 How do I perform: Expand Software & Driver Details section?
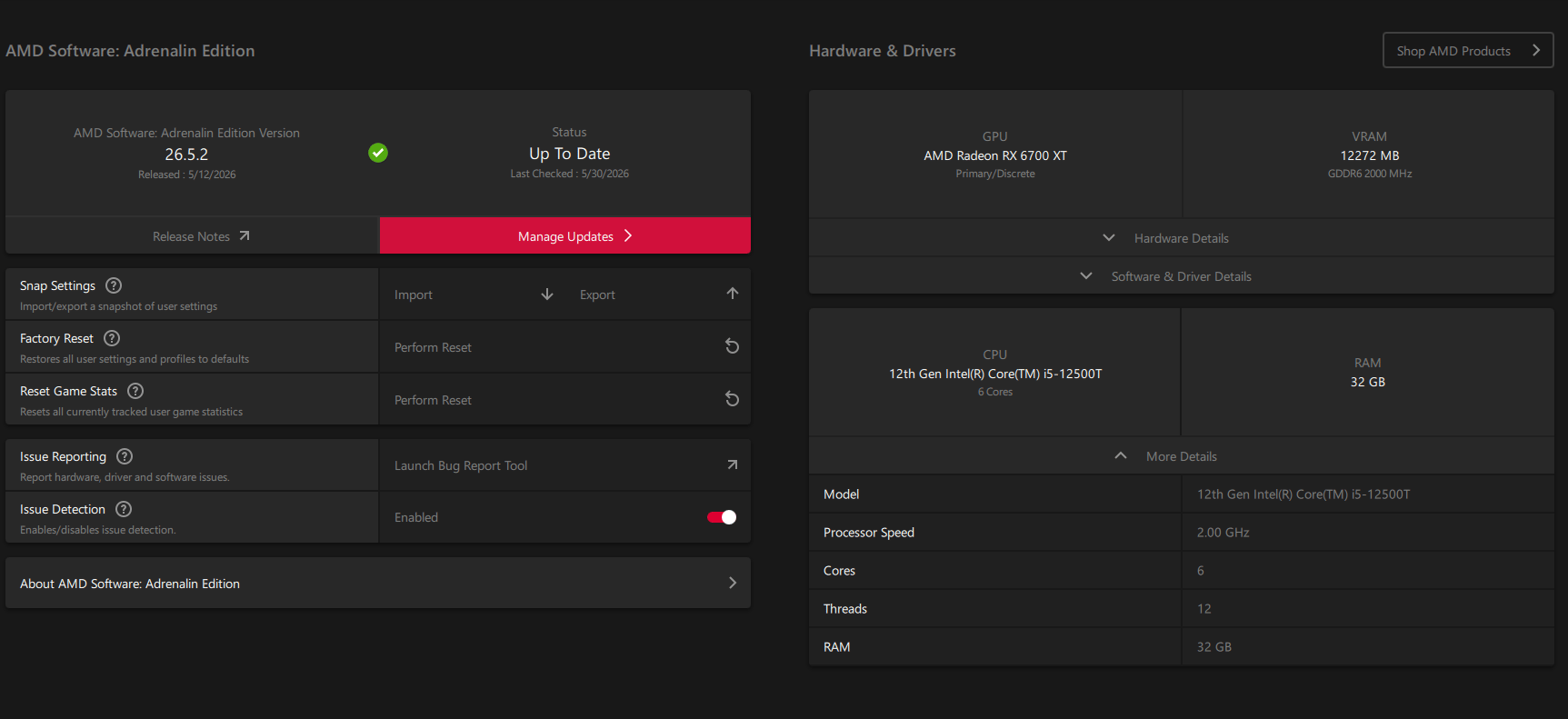(x=1181, y=276)
